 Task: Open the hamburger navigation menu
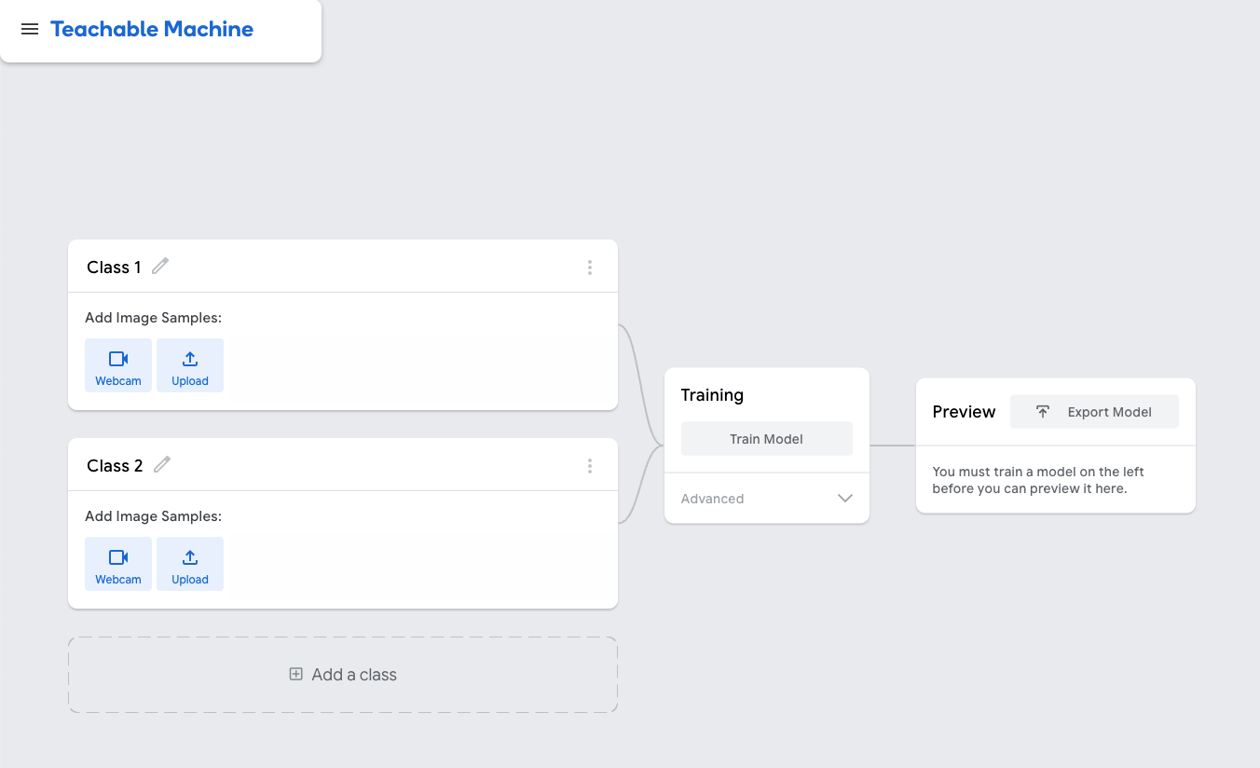(x=30, y=29)
